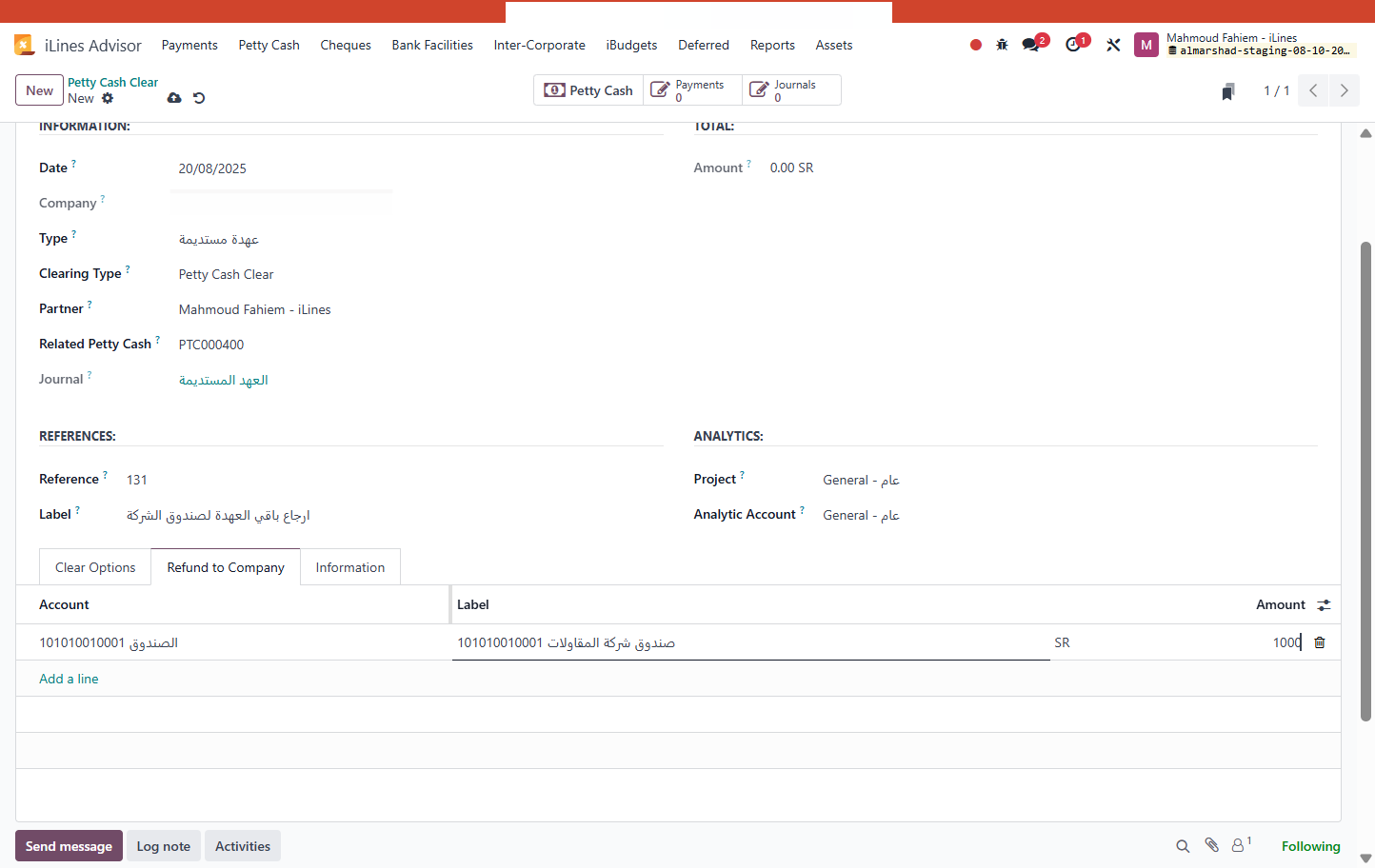Open the activities clock icon
Screen dimensions: 1375x868
(1073, 45)
